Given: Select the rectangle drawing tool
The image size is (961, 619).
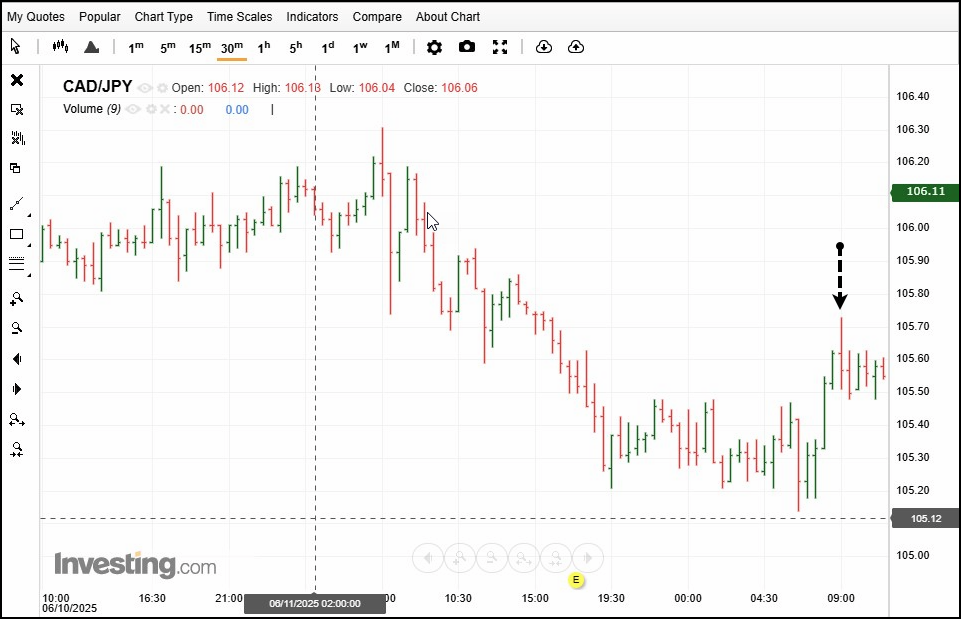Looking at the screenshot, I should tap(17, 234).
